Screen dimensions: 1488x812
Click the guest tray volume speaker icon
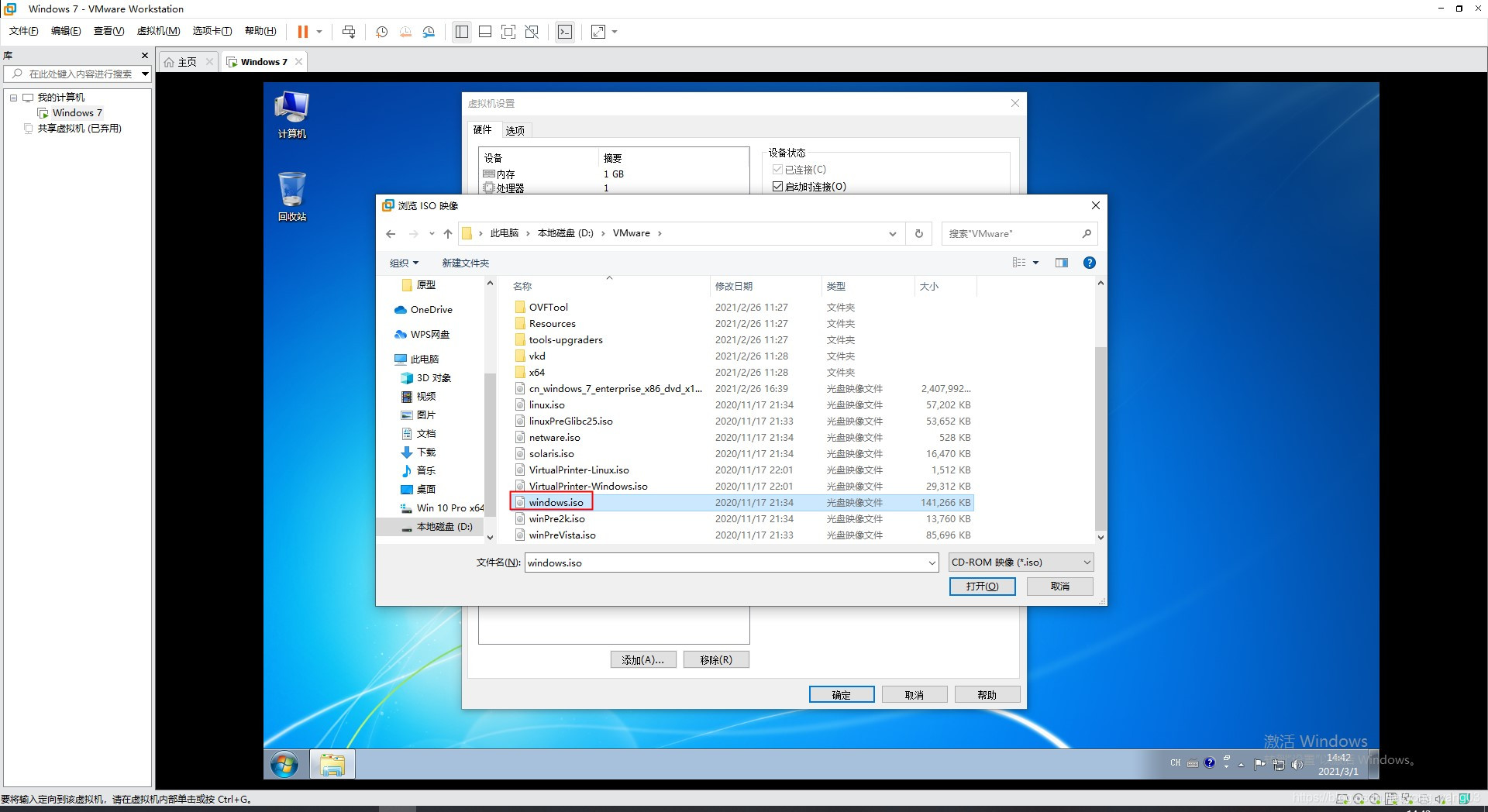tap(1297, 765)
